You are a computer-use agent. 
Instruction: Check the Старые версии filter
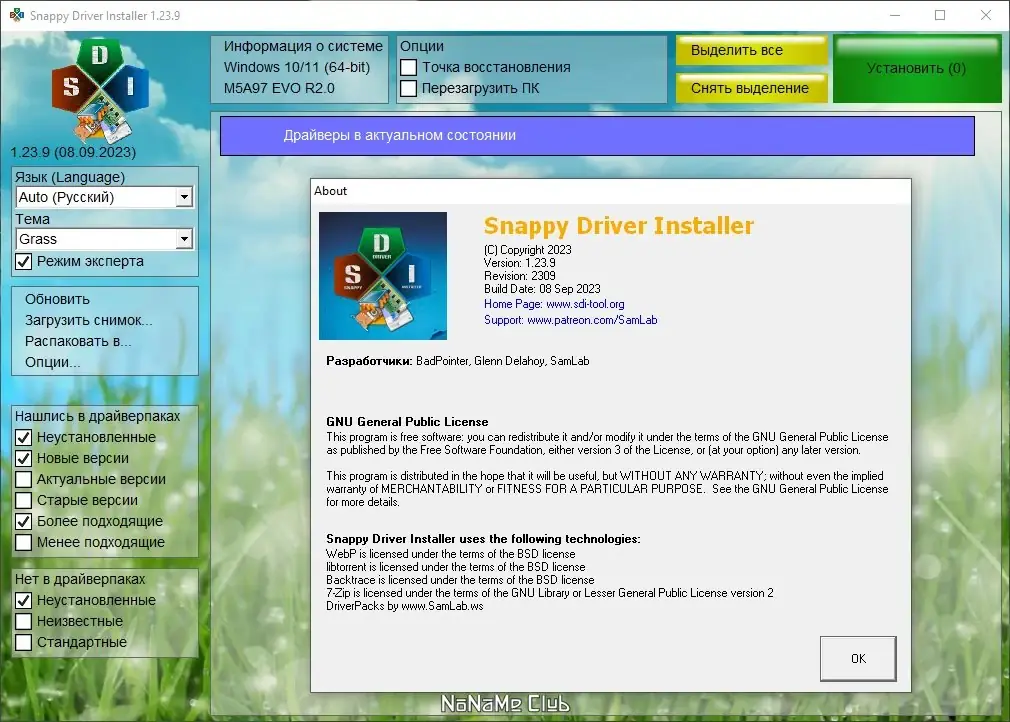[x=22, y=500]
